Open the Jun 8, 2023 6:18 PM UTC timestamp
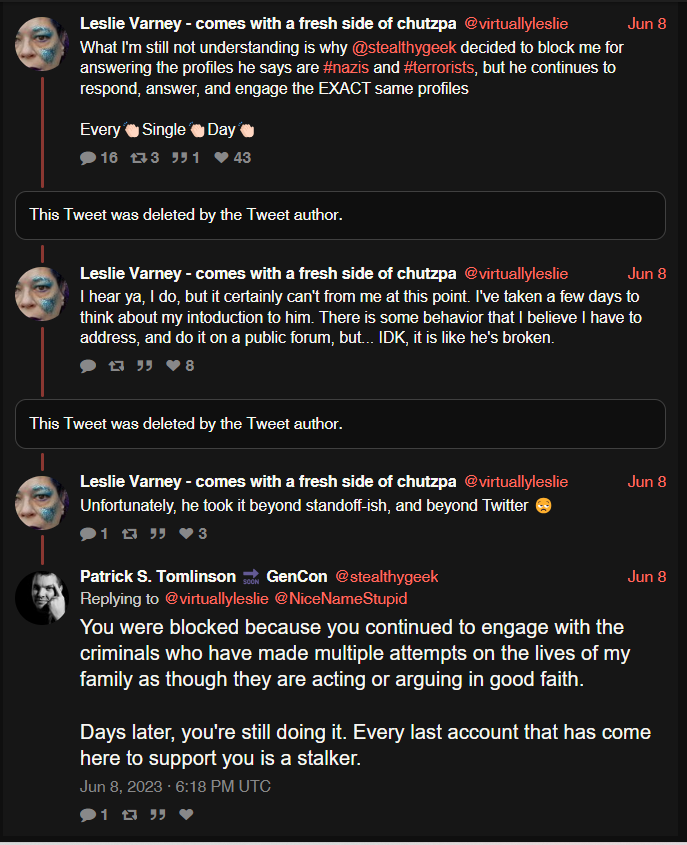The height and width of the screenshot is (845, 687). [175, 787]
